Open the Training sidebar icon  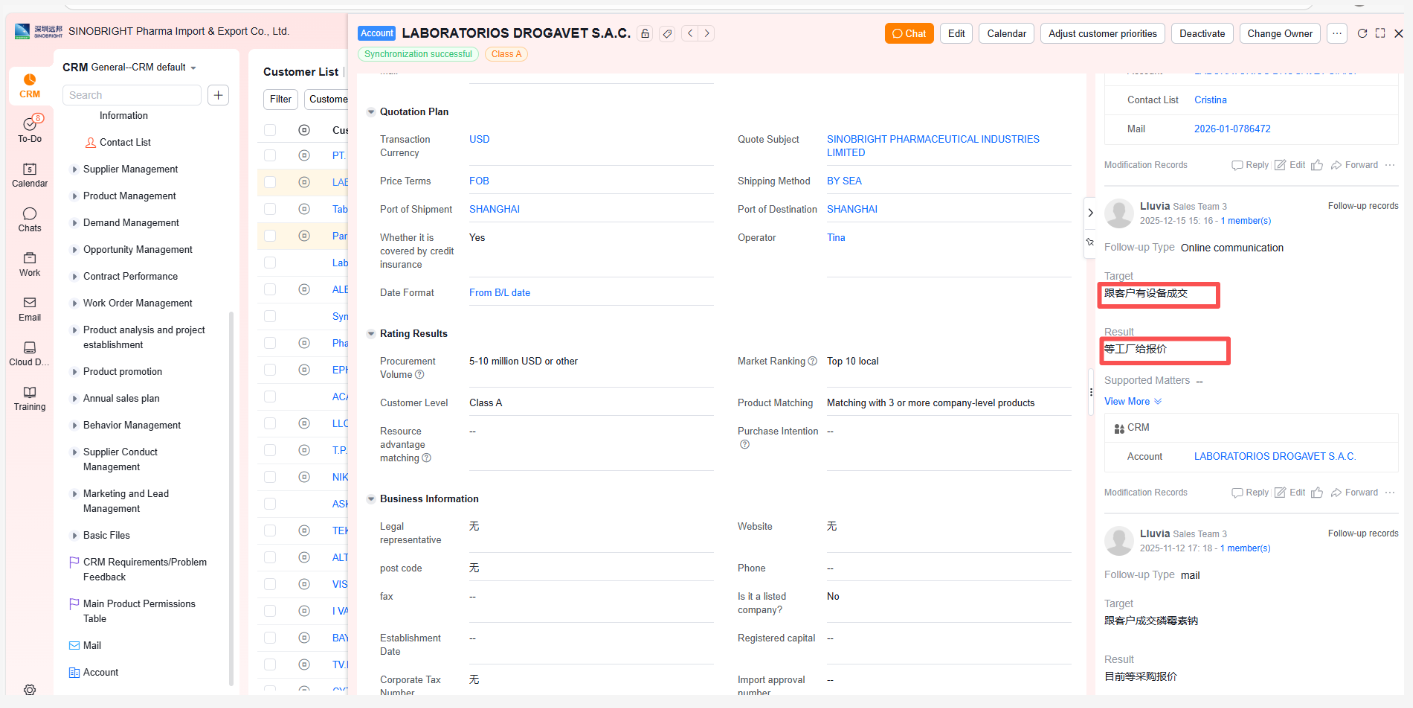coord(29,398)
